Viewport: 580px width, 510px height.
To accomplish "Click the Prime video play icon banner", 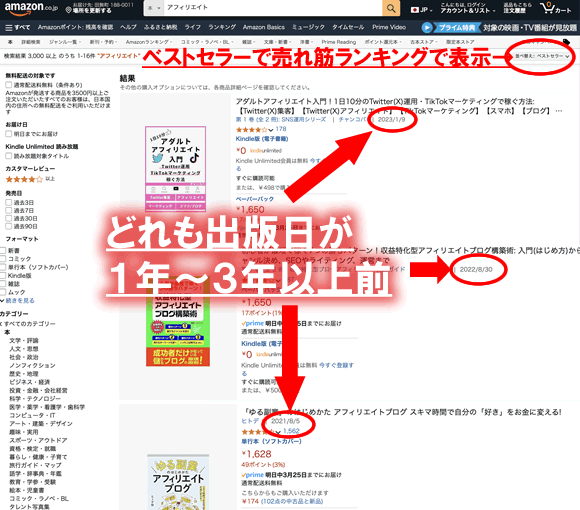I will (427, 27).
